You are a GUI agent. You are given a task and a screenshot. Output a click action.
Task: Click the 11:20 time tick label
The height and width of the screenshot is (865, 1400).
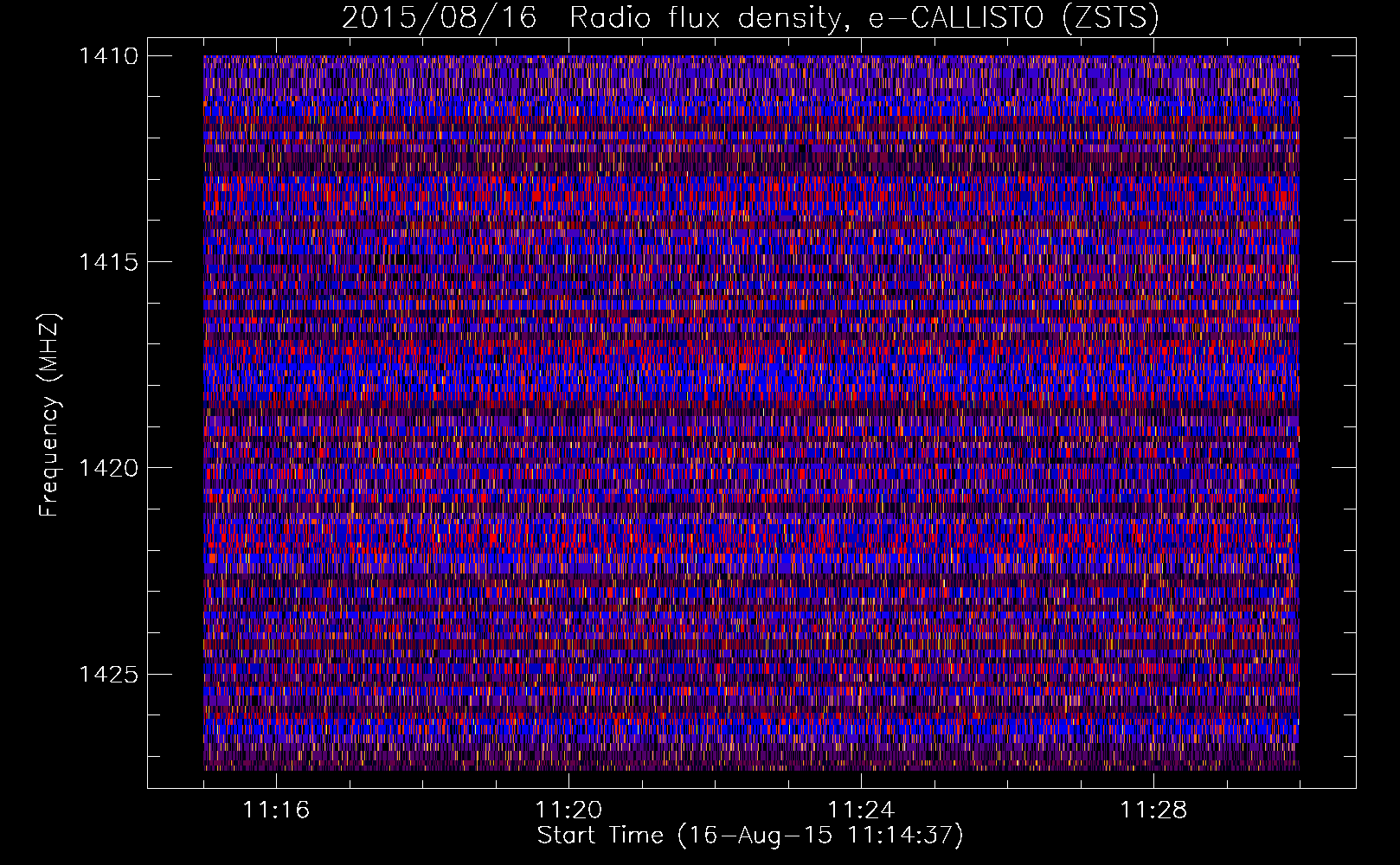pos(568,811)
